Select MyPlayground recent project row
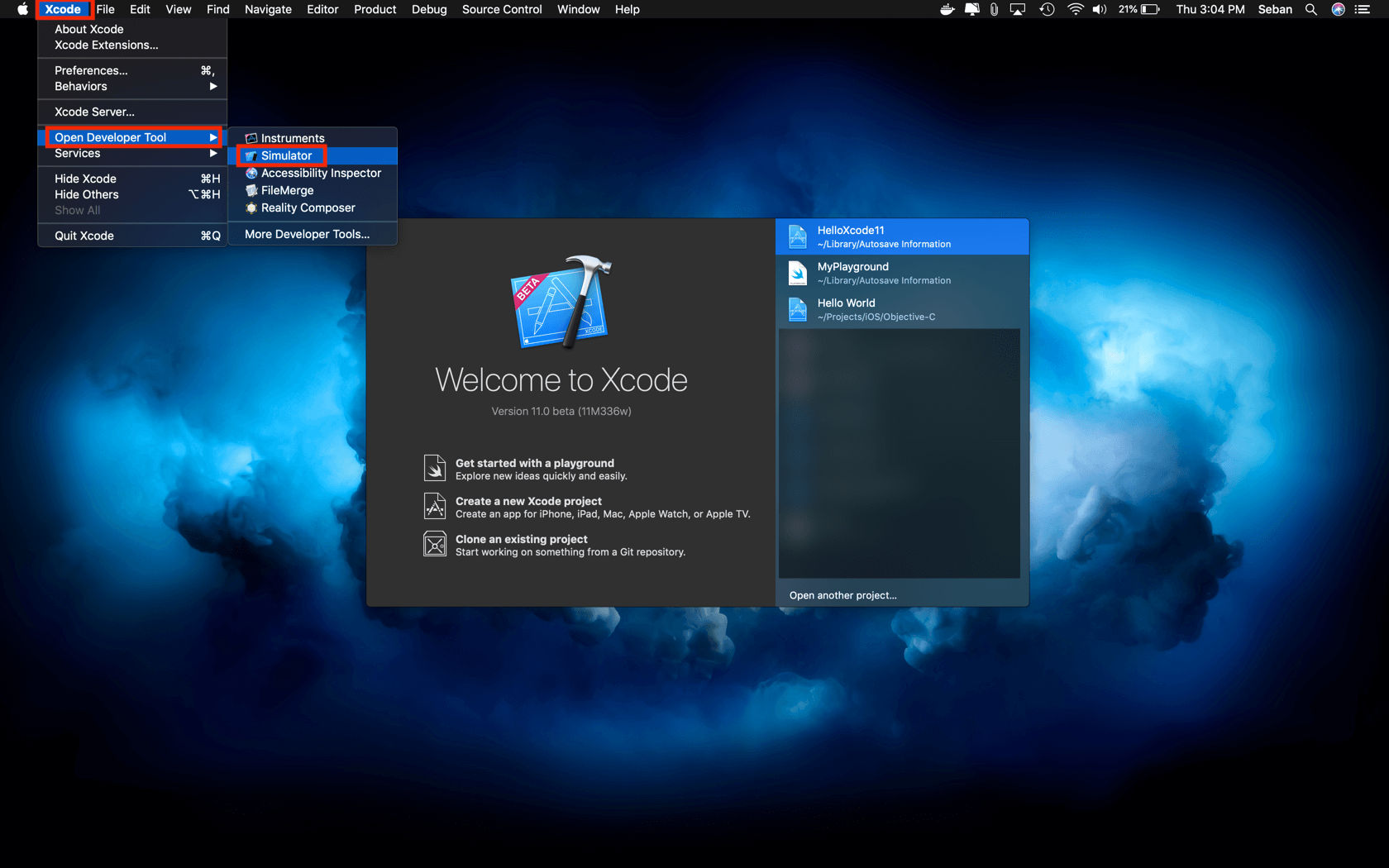The width and height of the screenshot is (1389, 868). [902, 273]
